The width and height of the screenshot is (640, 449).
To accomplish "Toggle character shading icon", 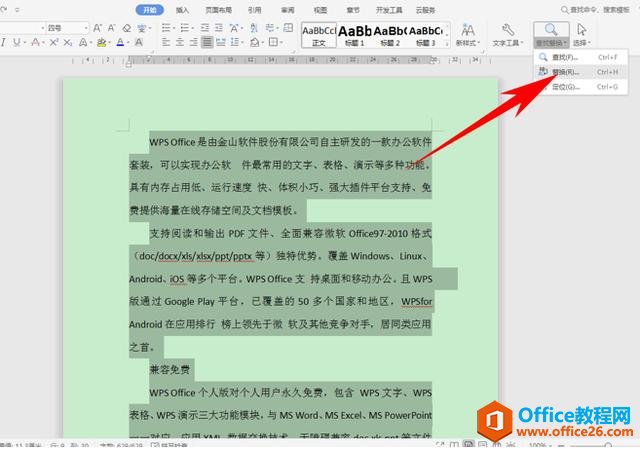I will point(139,42).
